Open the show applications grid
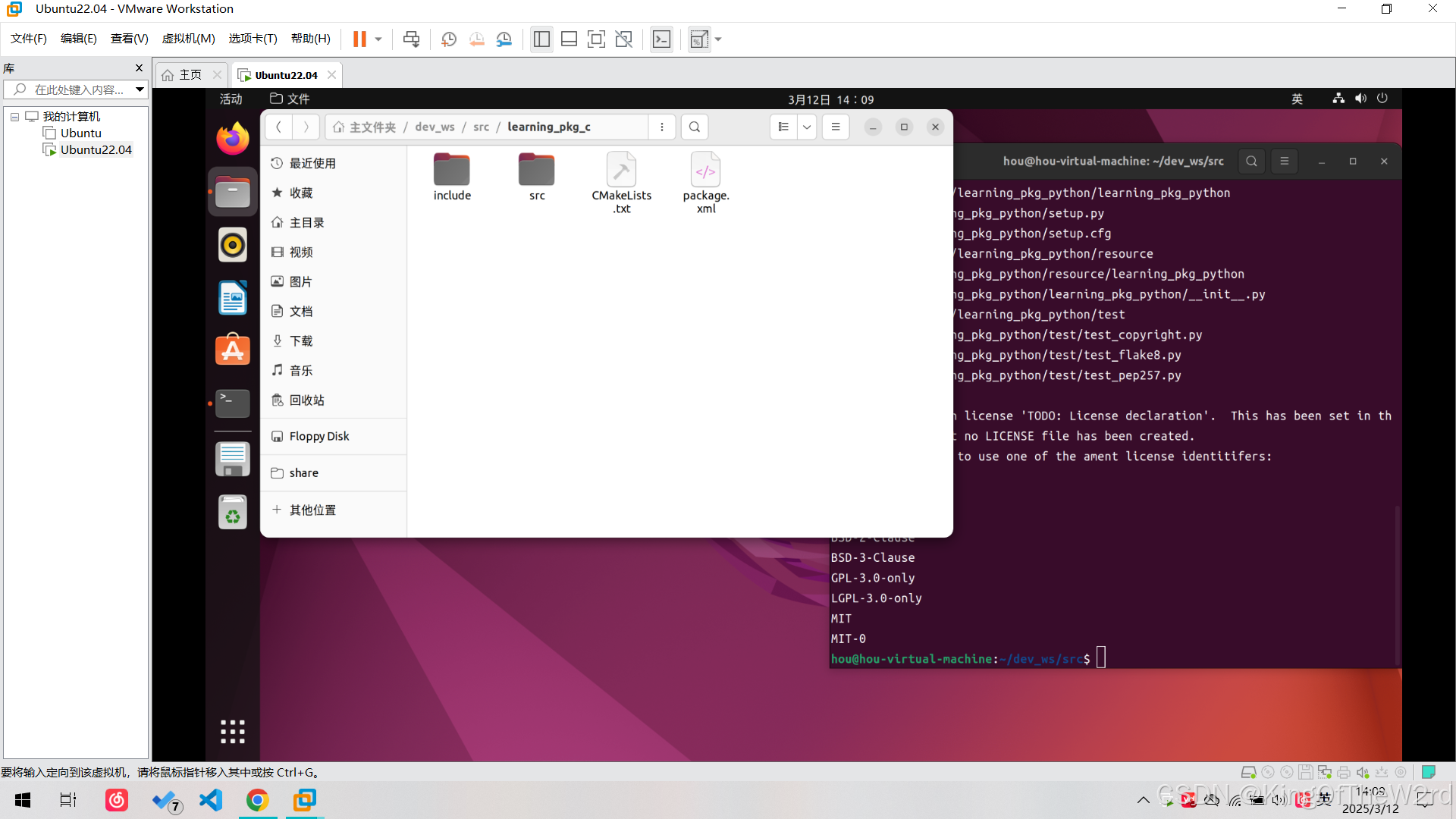The height and width of the screenshot is (819, 1456). 232,731
